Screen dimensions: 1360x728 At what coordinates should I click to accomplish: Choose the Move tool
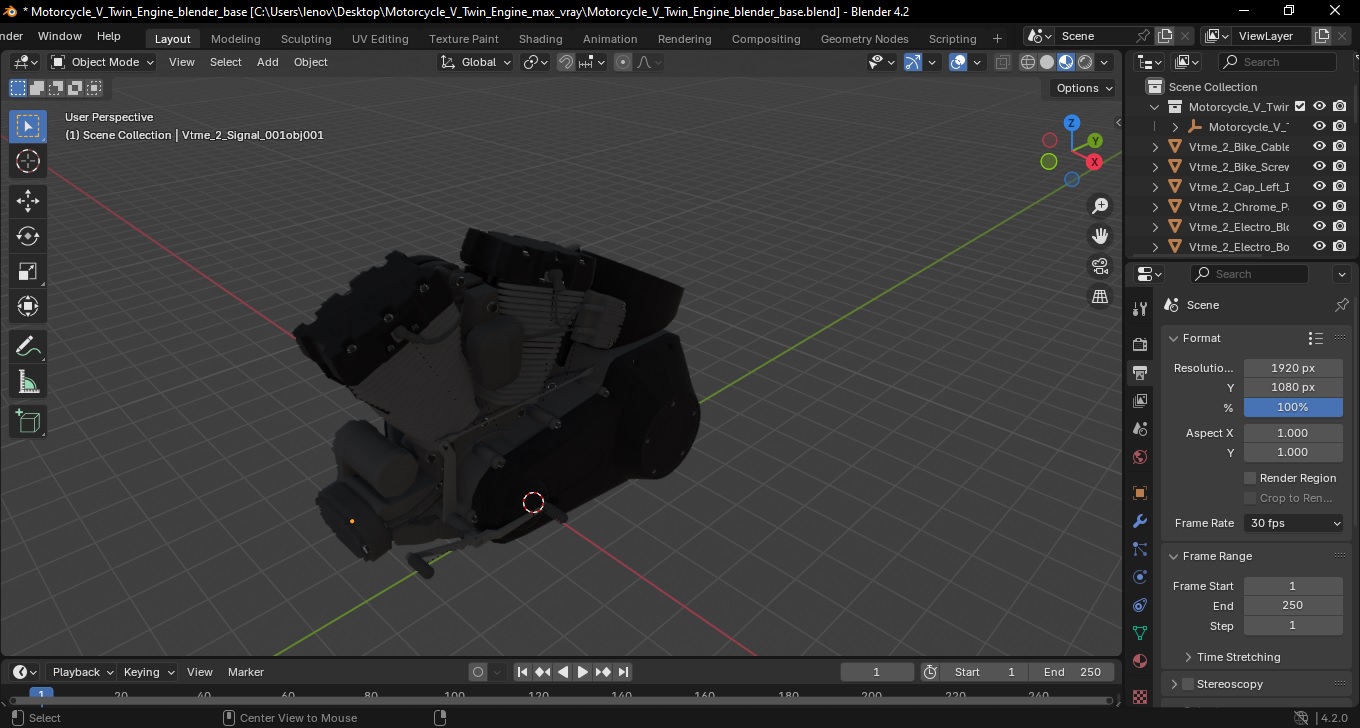[28, 201]
